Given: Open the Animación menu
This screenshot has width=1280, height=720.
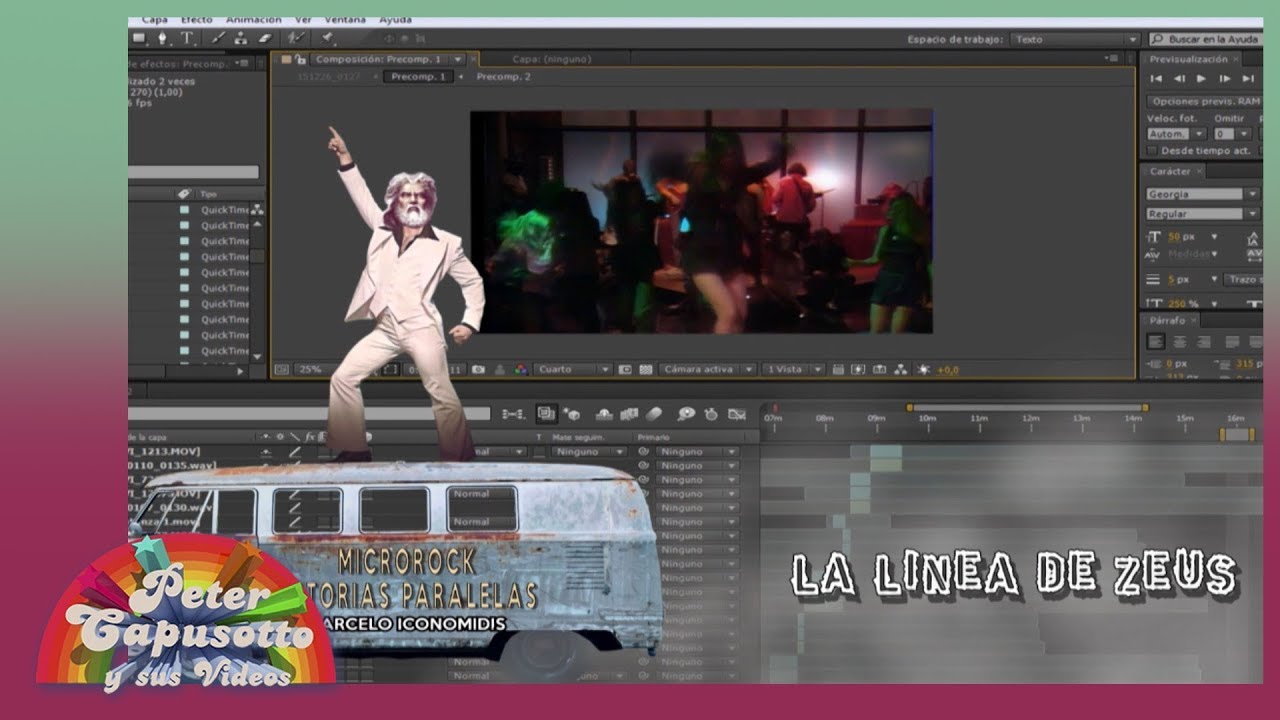Looking at the screenshot, I should pyautogui.click(x=254, y=20).
